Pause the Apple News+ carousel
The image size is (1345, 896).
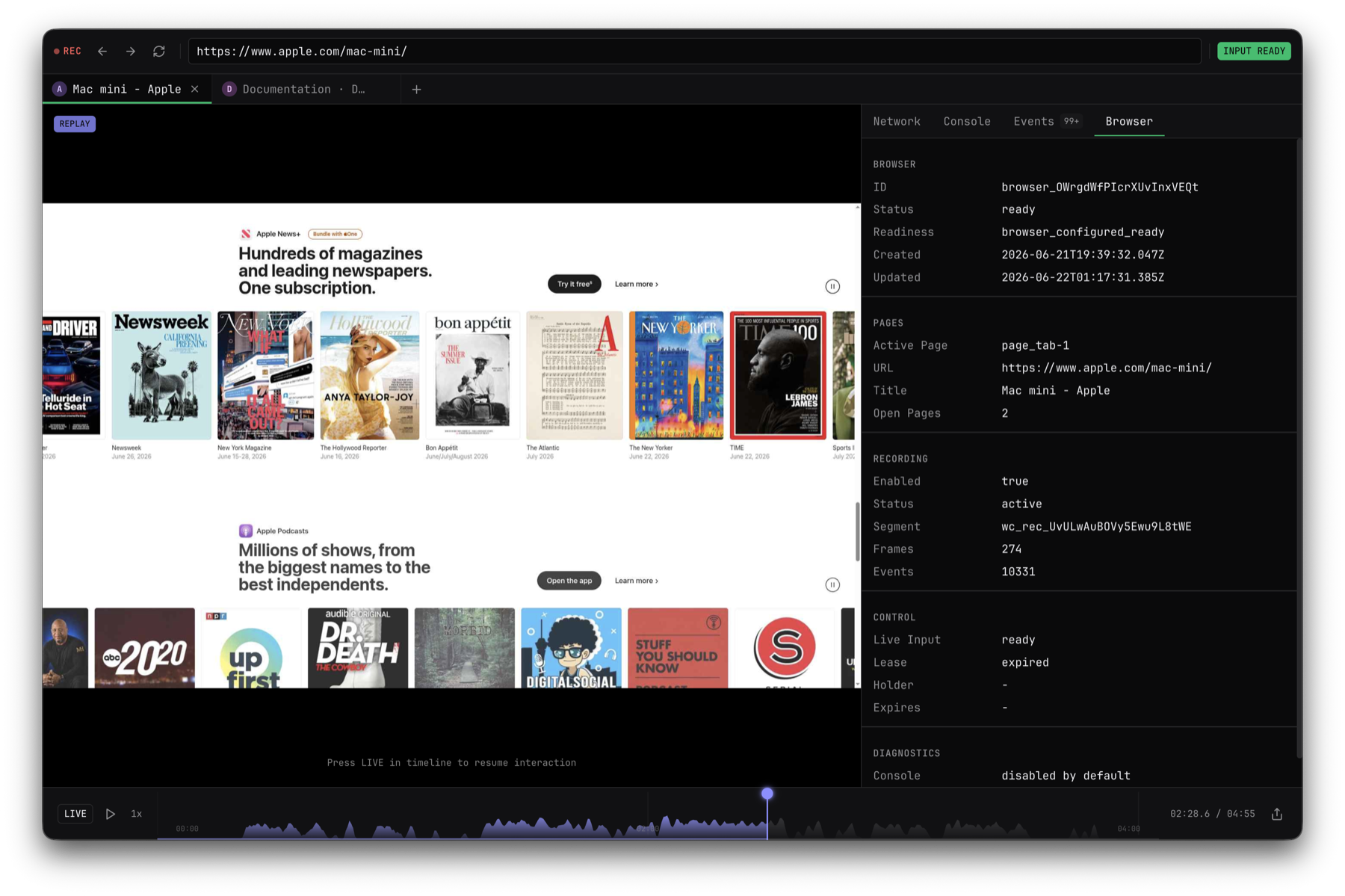pyautogui.click(x=832, y=286)
